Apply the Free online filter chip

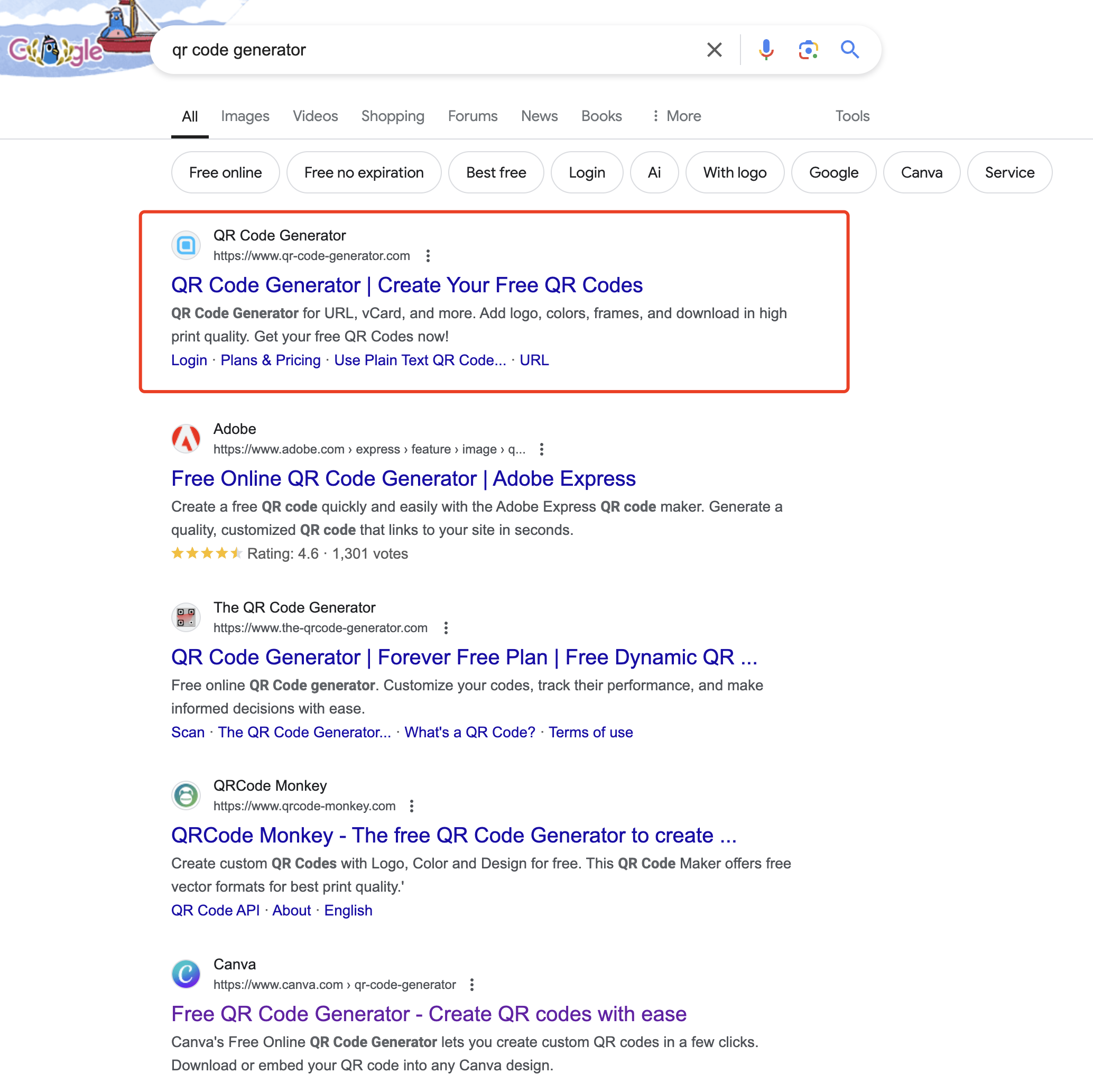(225, 172)
